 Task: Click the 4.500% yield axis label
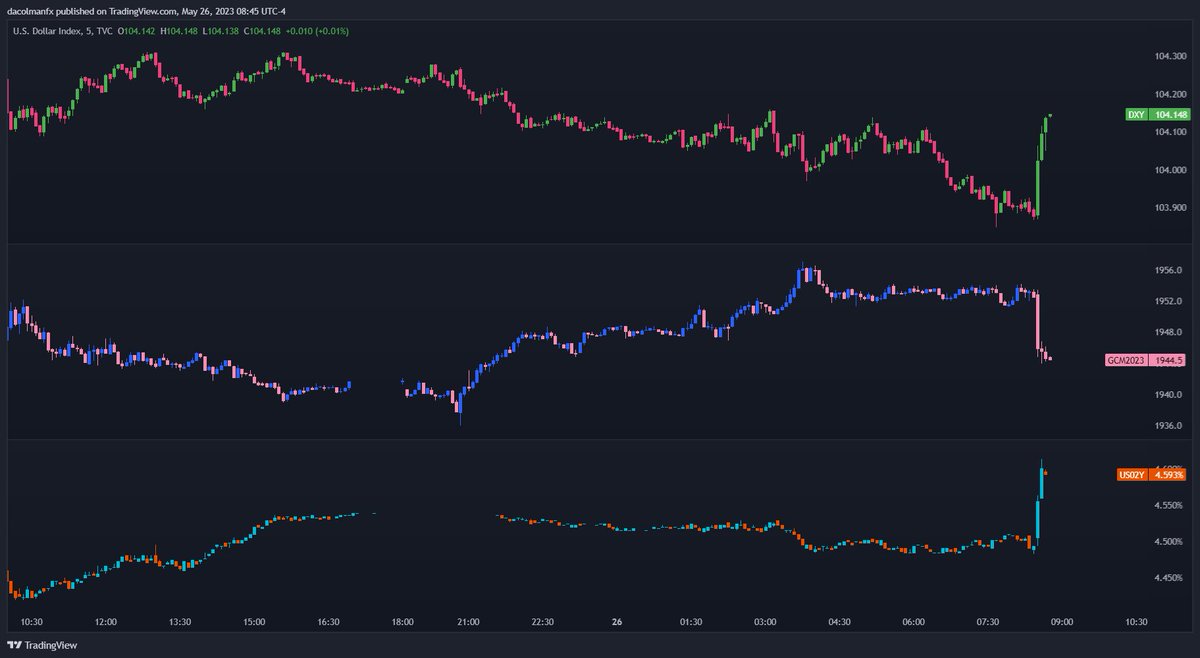tap(1170, 542)
